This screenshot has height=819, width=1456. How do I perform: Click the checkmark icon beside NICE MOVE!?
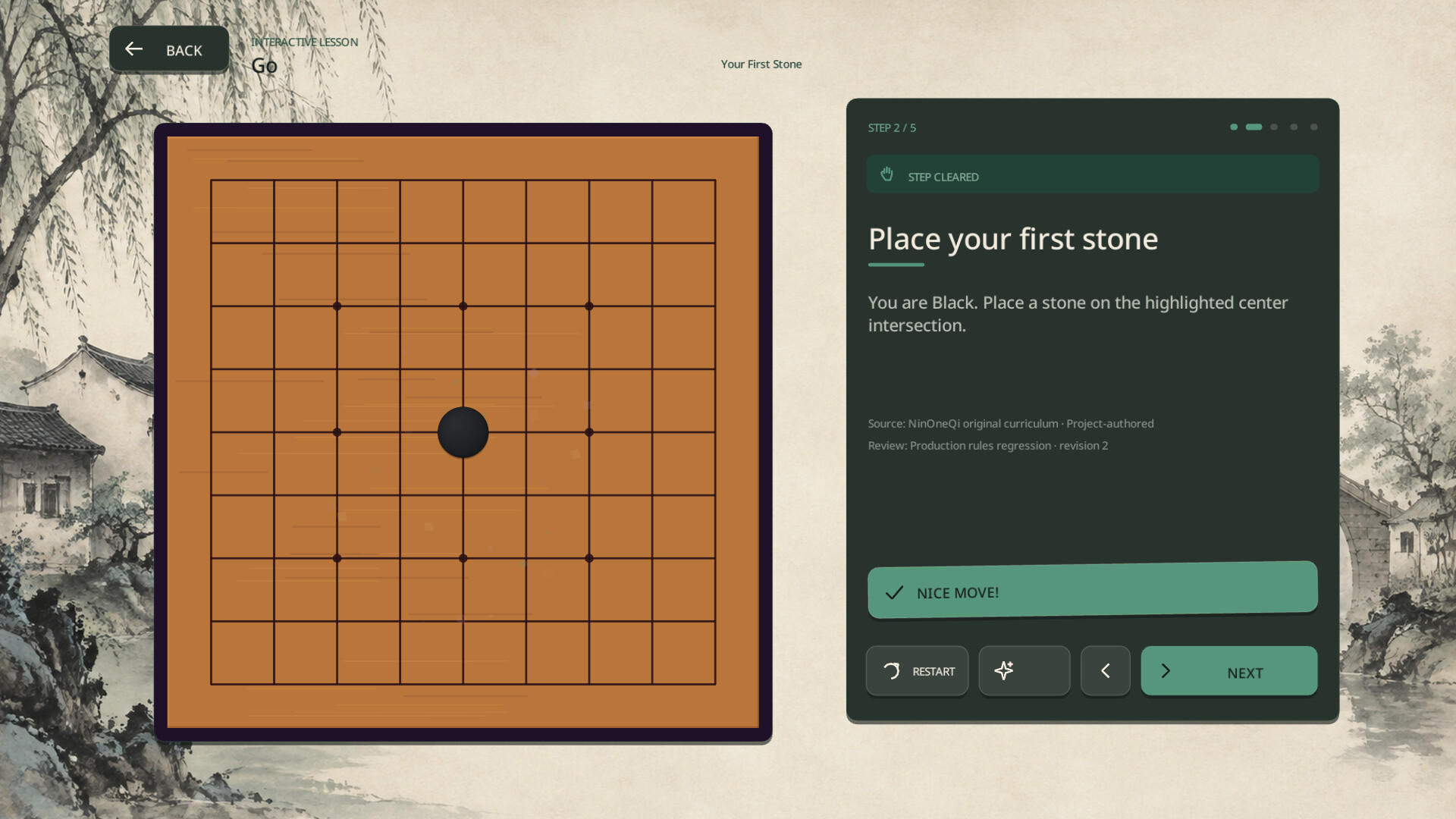[x=894, y=593]
